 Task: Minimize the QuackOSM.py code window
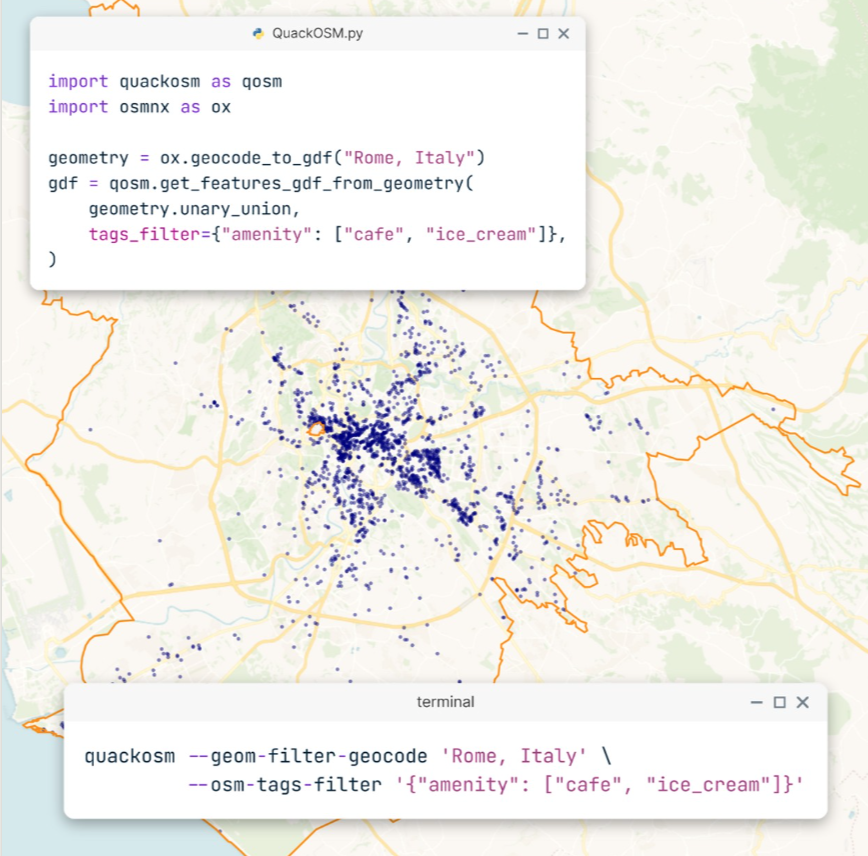pos(522,33)
